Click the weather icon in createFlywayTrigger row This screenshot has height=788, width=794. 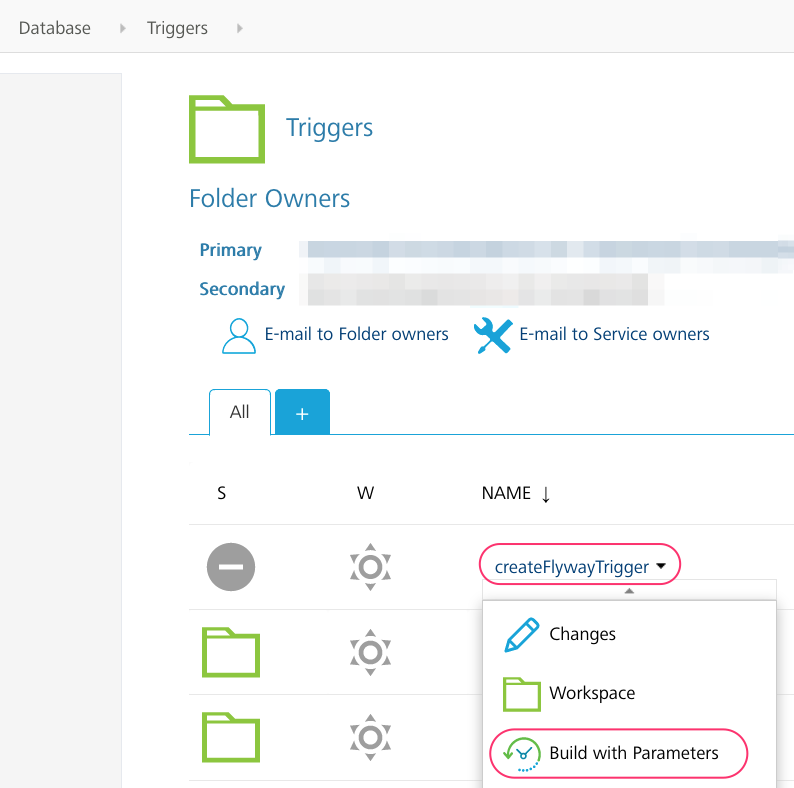click(x=370, y=567)
